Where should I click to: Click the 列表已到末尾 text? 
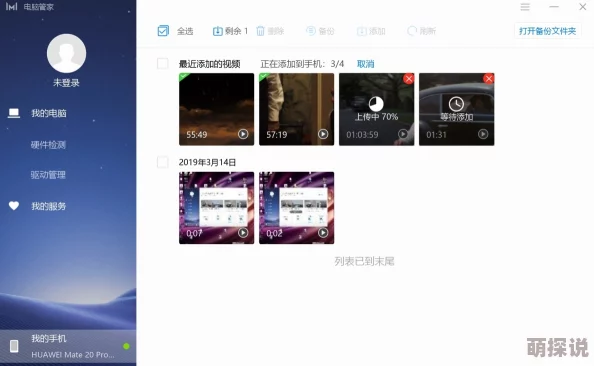point(364,261)
